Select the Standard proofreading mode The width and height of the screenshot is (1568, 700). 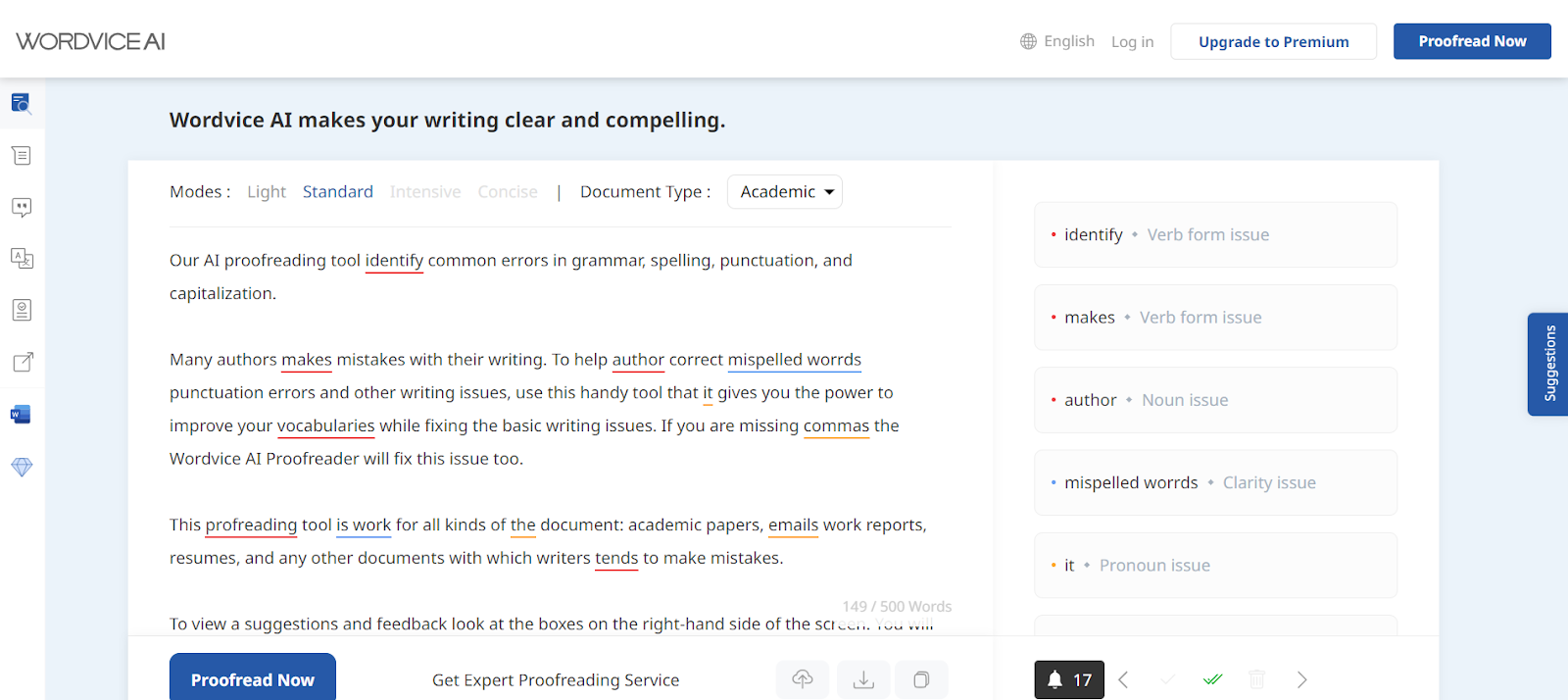(x=338, y=192)
